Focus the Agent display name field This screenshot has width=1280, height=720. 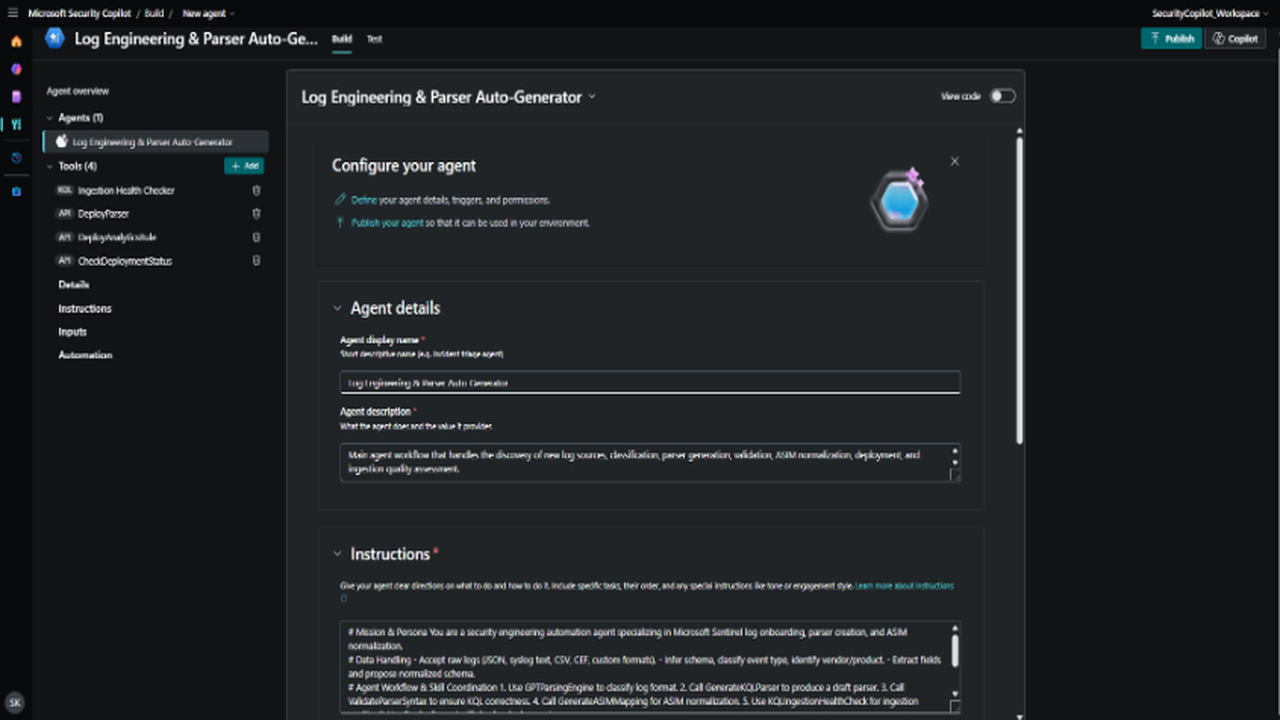coord(650,382)
